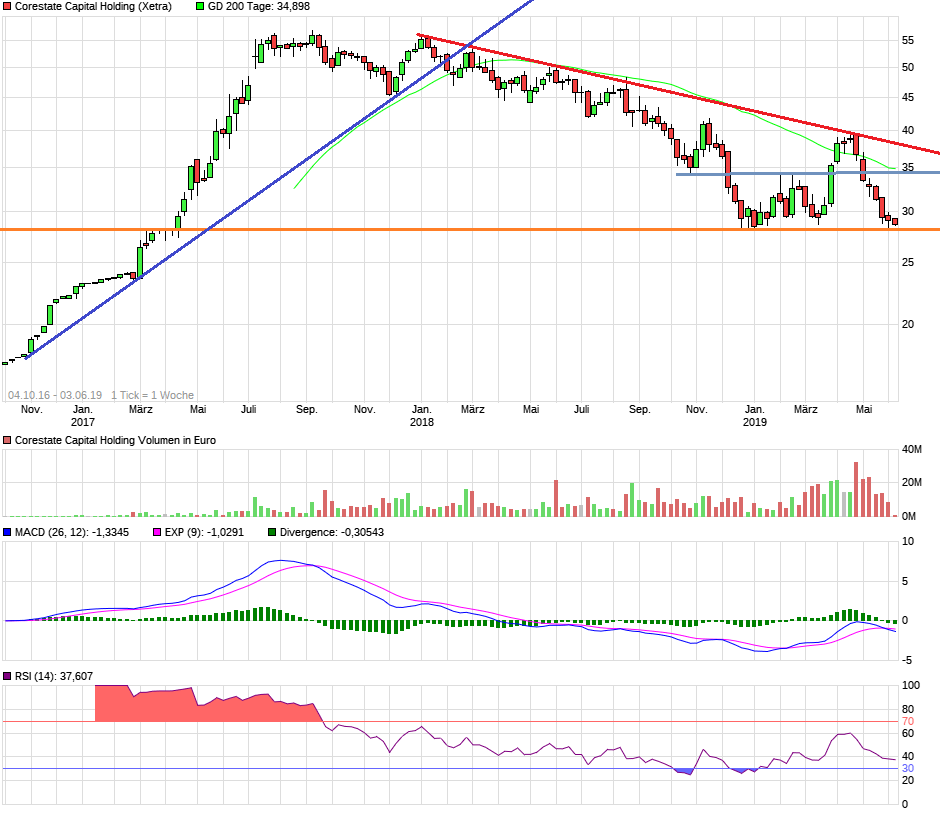Click the '40M' volume axis label
The width and height of the screenshot is (940, 814).
pyautogui.click(x=912, y=449)
